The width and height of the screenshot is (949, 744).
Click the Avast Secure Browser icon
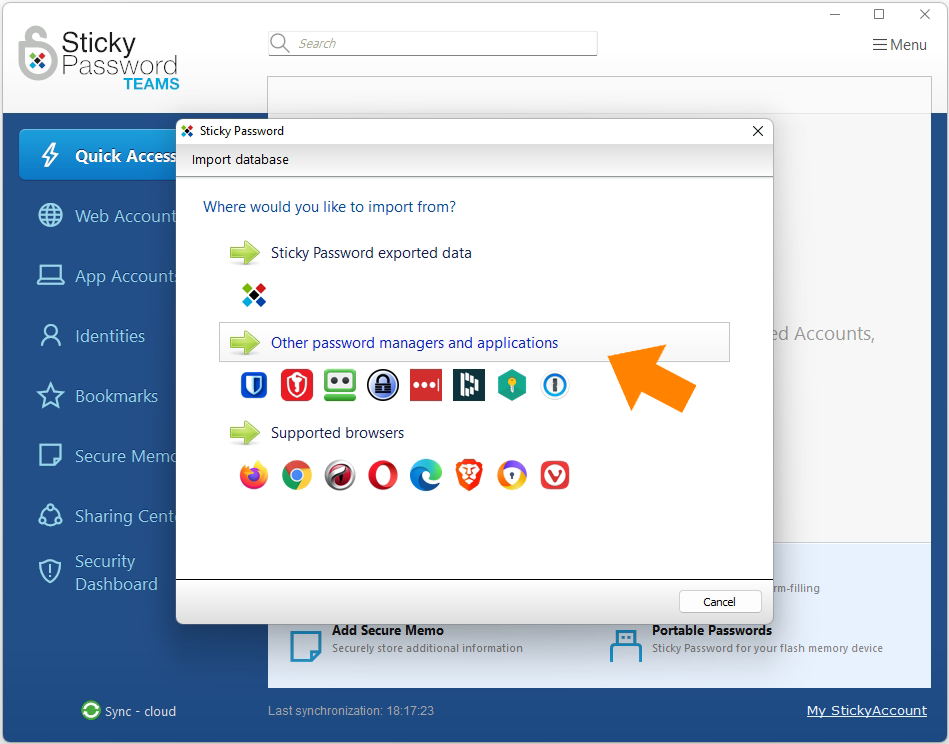click(512, 475)
